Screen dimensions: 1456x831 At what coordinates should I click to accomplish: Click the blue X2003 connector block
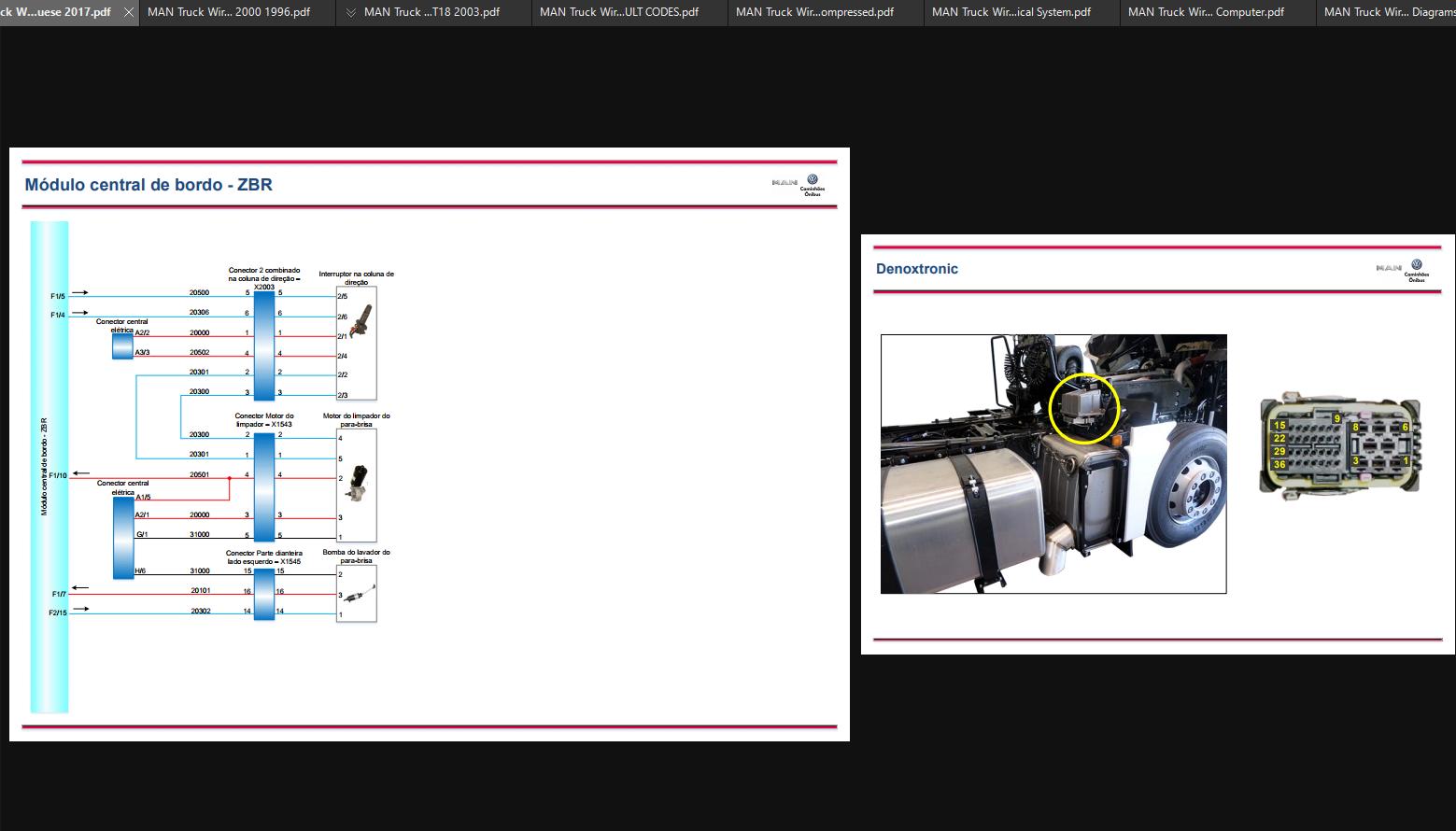(x=264, y=345)
